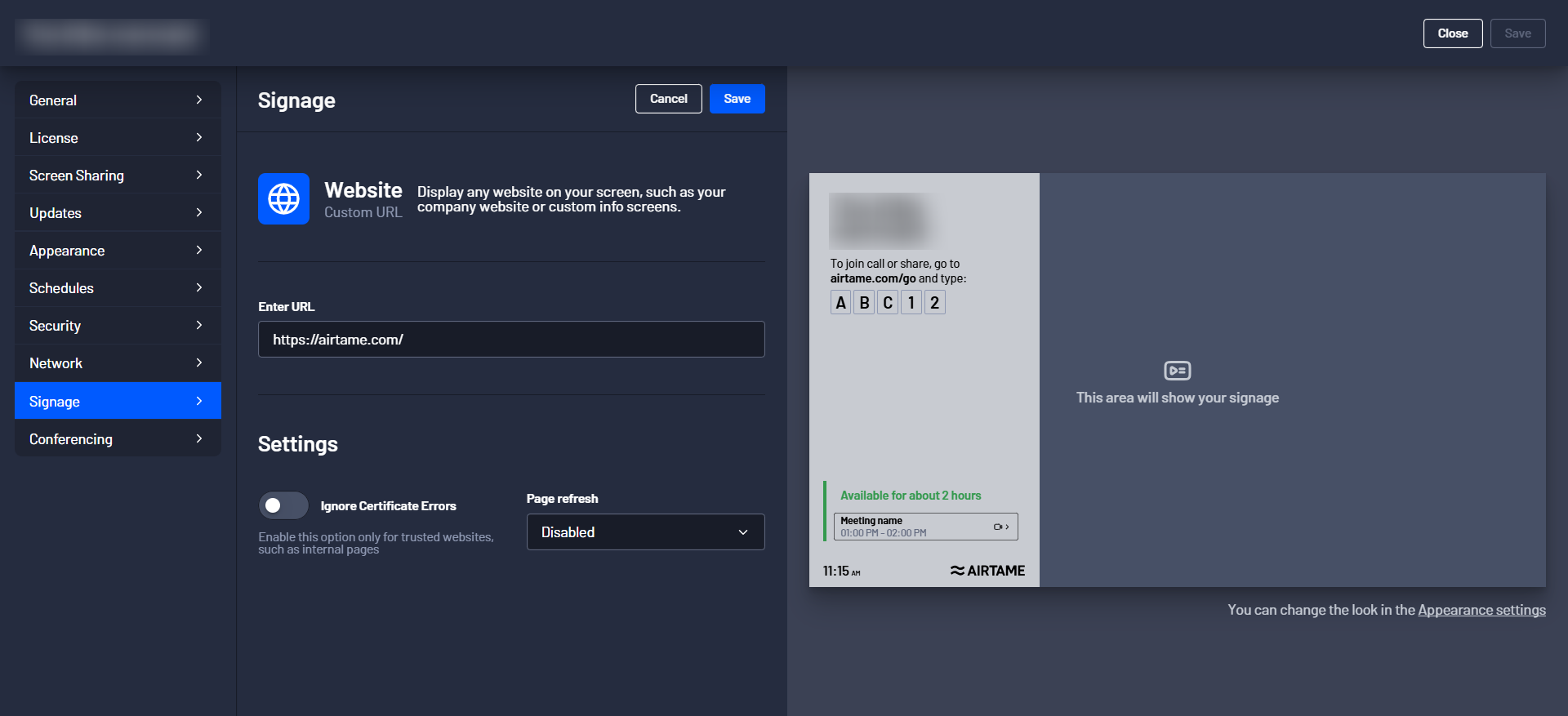Expand the Network settings section
The width and height of the screenshot is (1568, 716).
[118, 363]
